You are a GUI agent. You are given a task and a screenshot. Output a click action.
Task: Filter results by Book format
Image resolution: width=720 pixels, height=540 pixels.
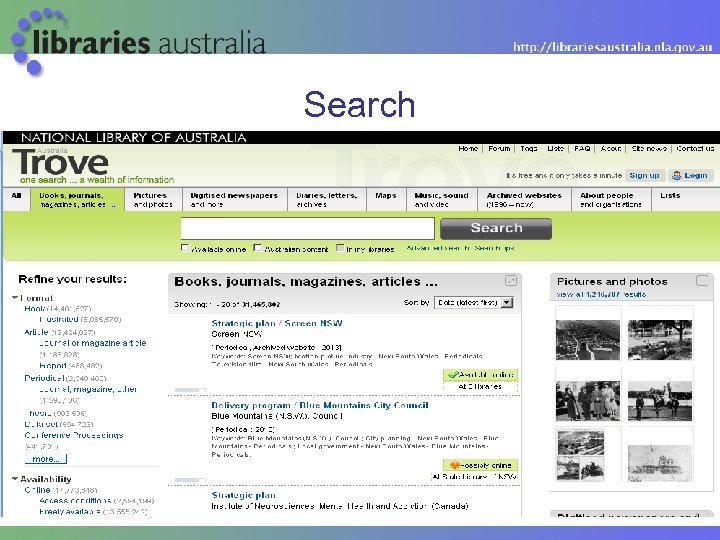[x=35, y=309]
